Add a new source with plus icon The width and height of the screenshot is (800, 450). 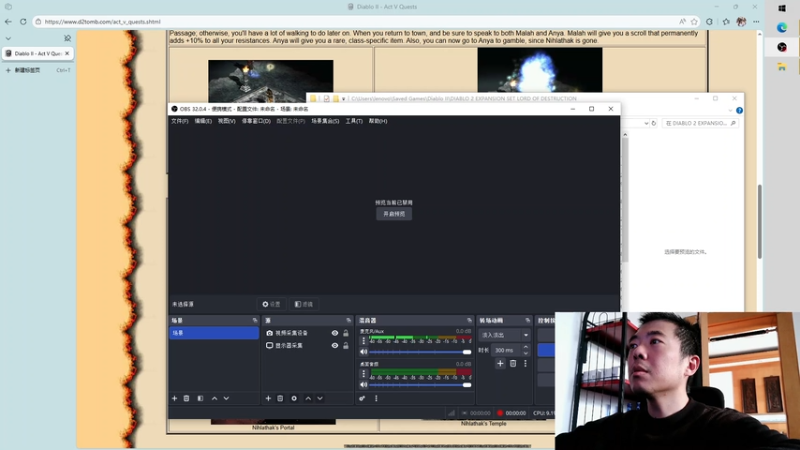tap(268, 398)
